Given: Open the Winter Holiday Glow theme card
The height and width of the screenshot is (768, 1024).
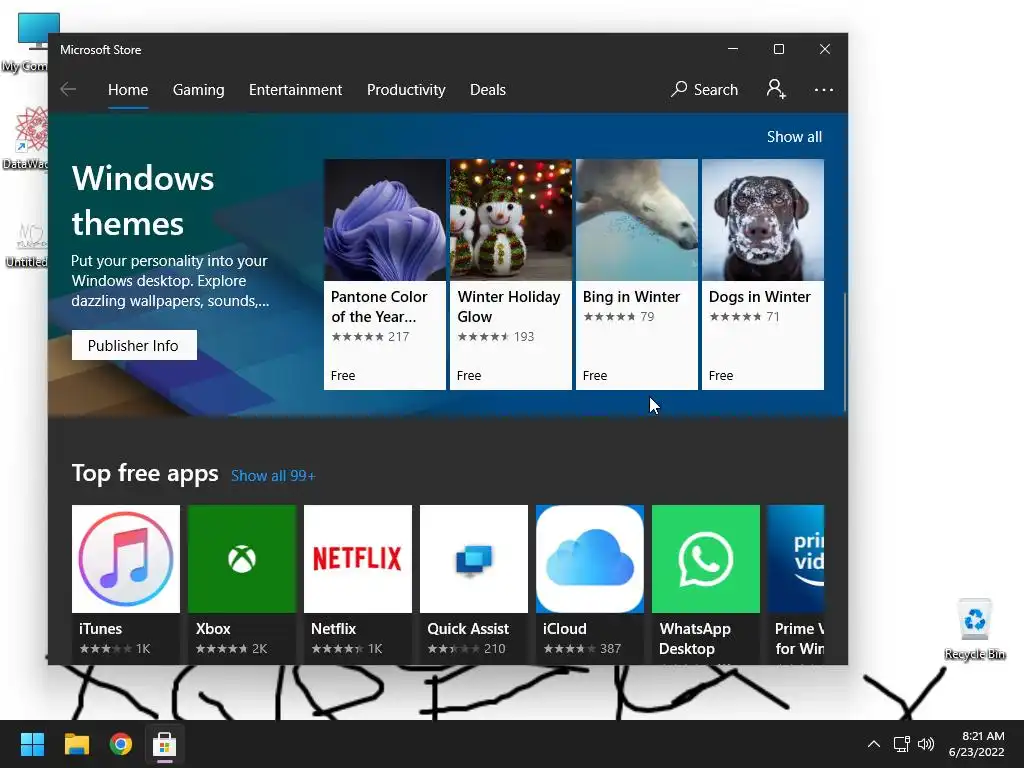Looking at the screenshot, I should [x=511, y=274].
